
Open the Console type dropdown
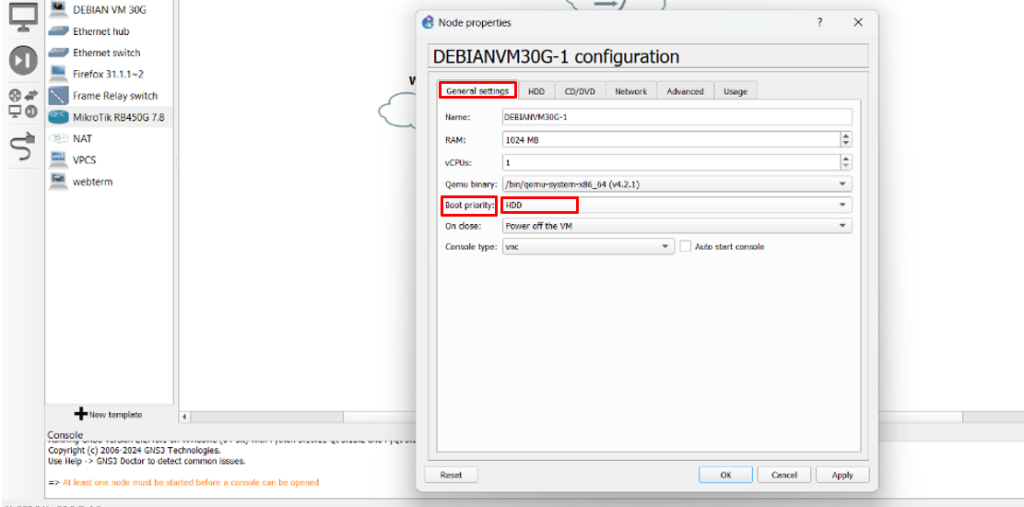(666, 246)
